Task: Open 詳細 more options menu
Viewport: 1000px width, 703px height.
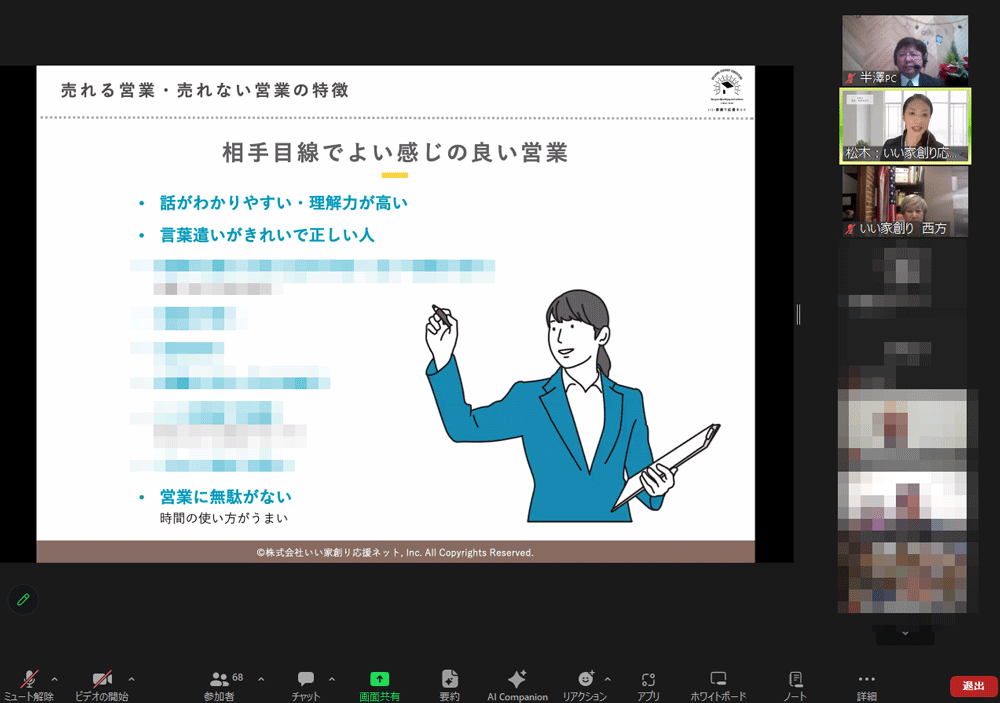Action: click(866, 680)
